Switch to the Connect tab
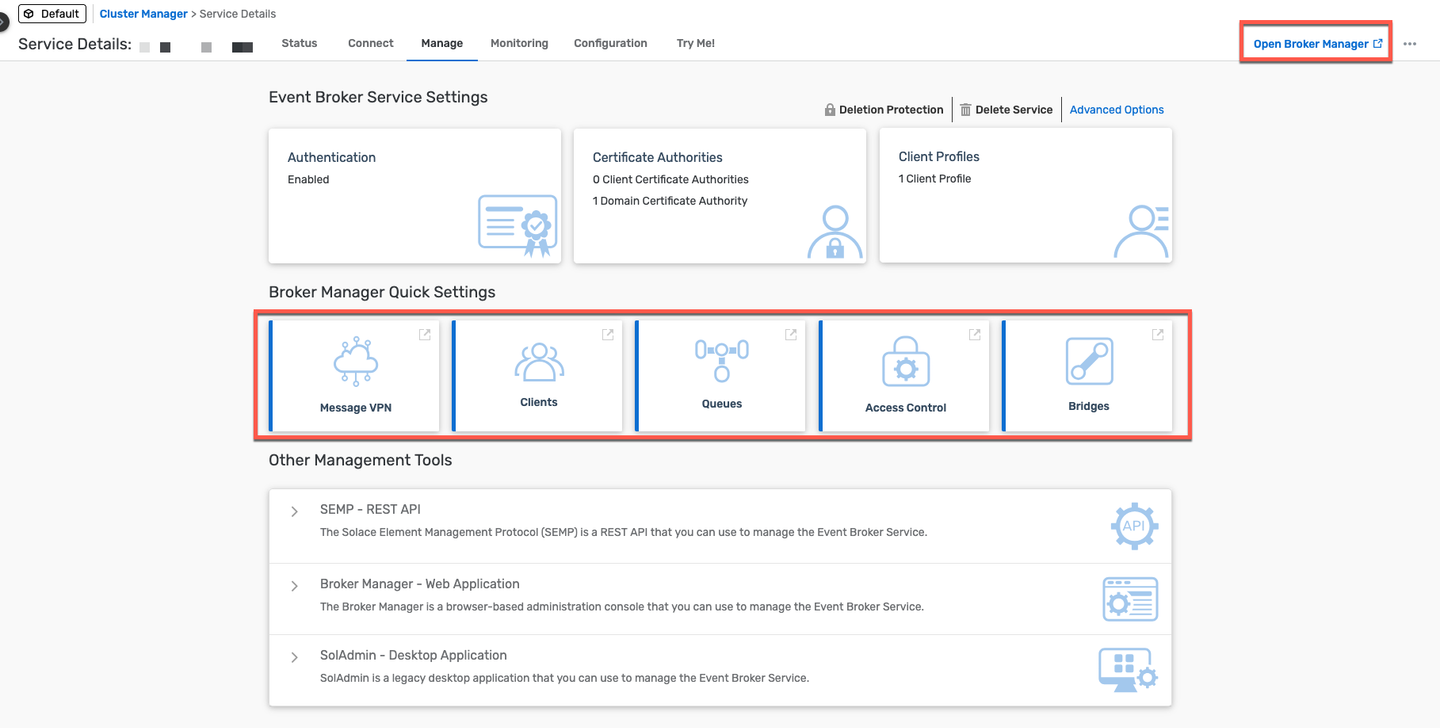 (x=371, y=43)
